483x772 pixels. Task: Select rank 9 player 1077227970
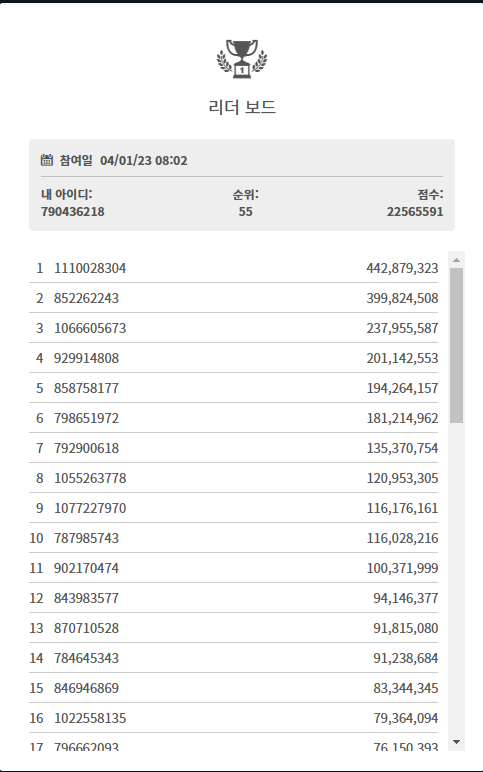tap(90, 509)
